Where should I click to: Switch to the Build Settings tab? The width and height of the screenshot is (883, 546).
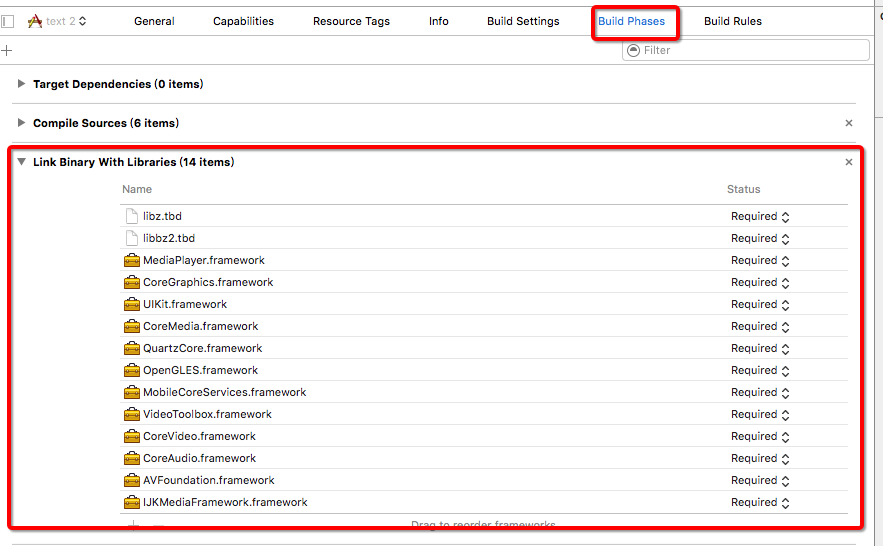click(523, 21)
